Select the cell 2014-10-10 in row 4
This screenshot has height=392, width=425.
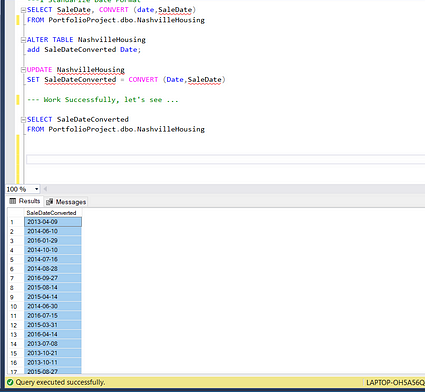53,250
